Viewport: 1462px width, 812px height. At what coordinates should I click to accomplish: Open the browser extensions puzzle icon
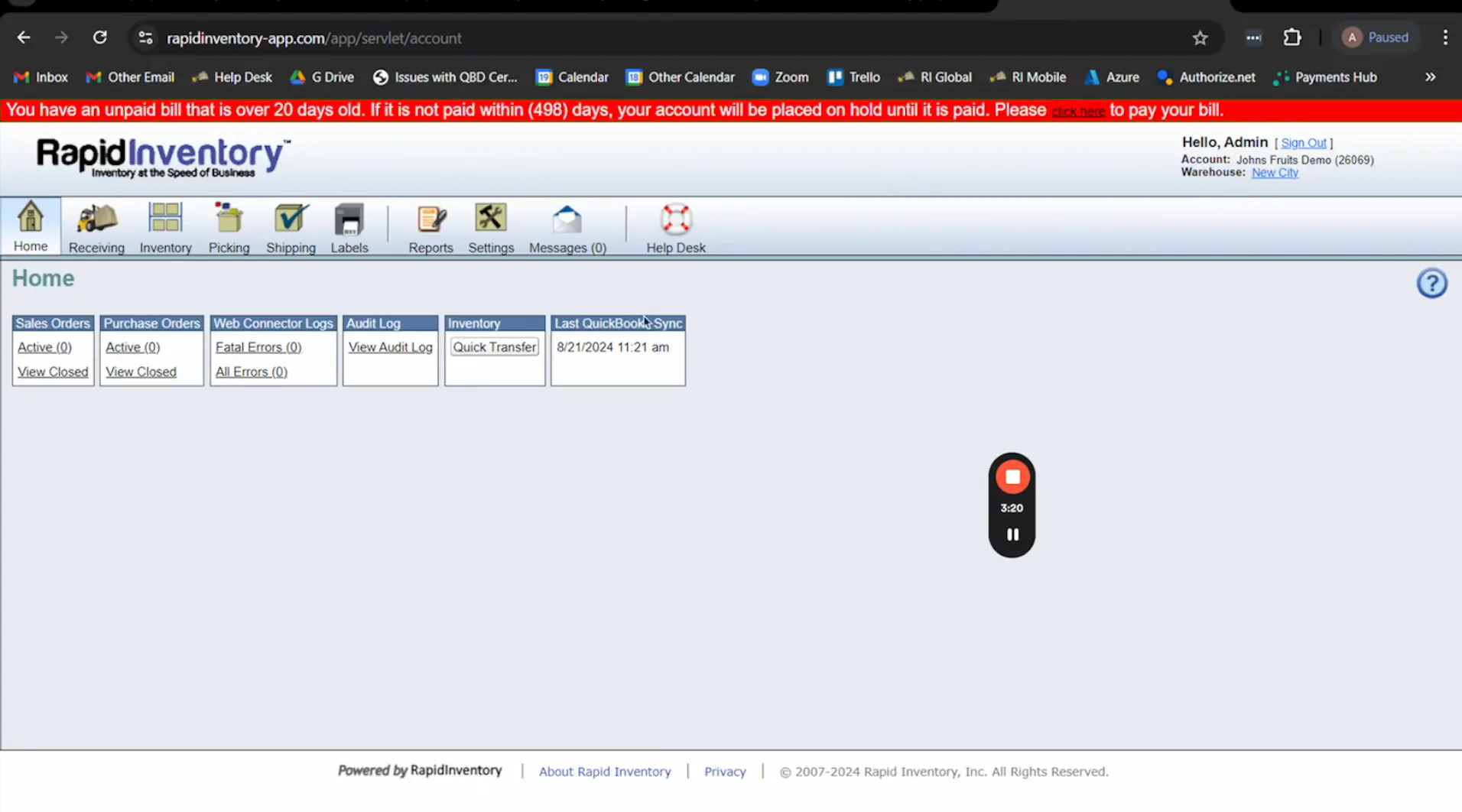(x=1291, y=37)
